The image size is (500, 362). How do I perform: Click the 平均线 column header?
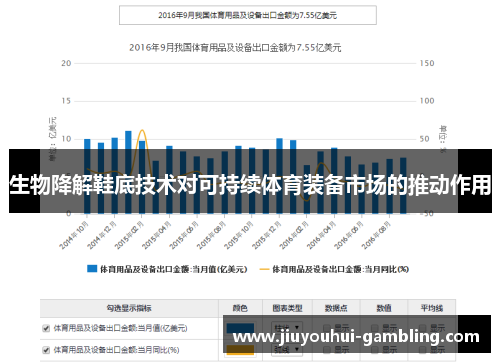coord(432,308)
